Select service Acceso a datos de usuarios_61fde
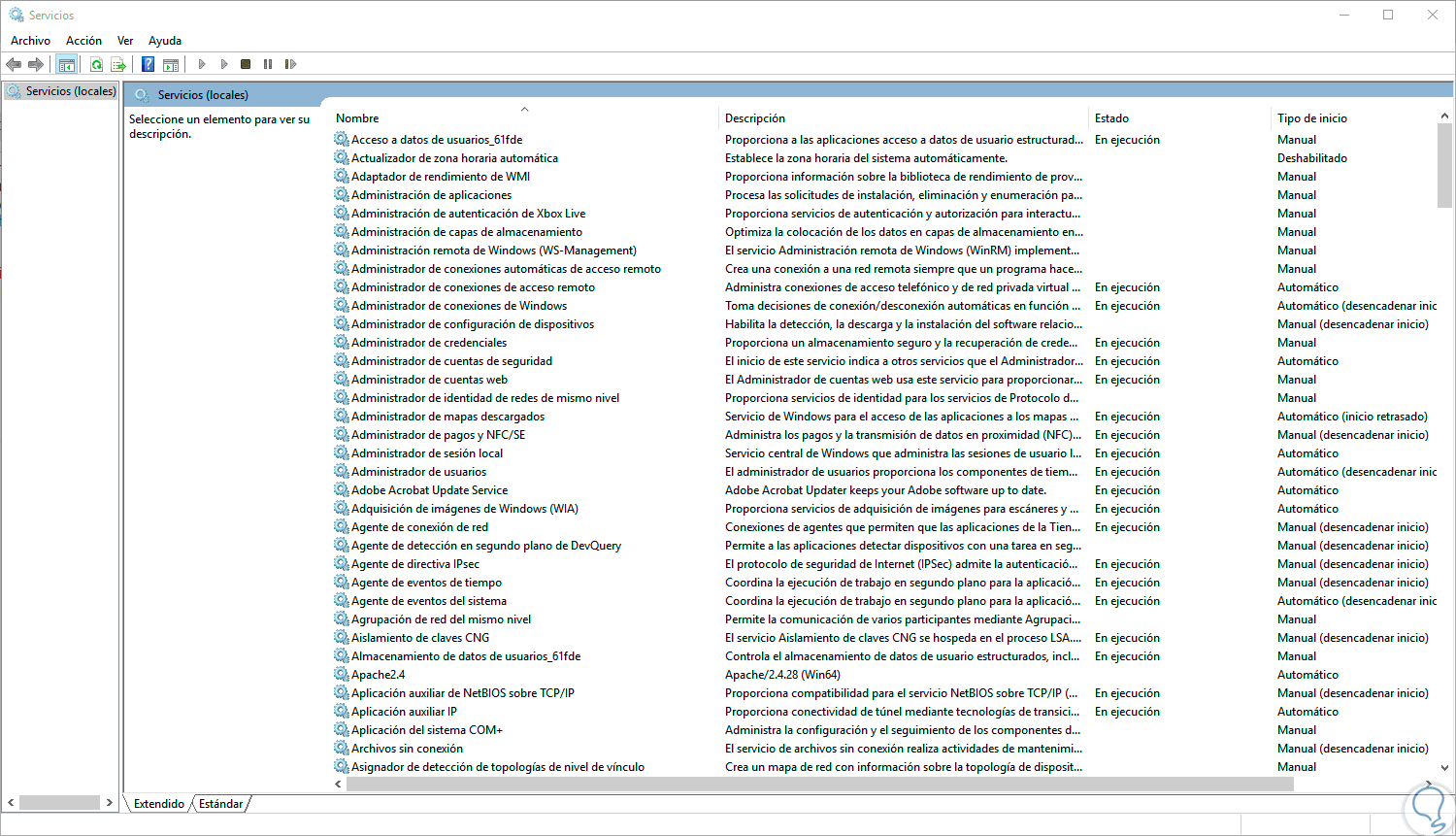The height and width of the screenshot is (836, 1456). pos(437,139)
